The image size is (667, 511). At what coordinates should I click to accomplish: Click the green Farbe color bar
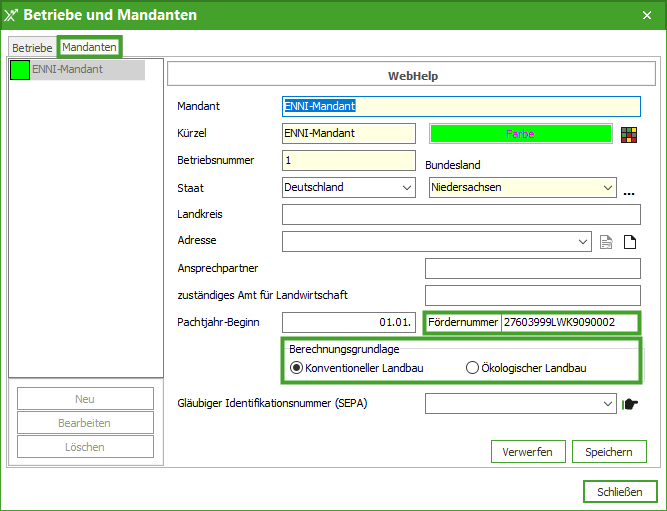pos(520,133)
